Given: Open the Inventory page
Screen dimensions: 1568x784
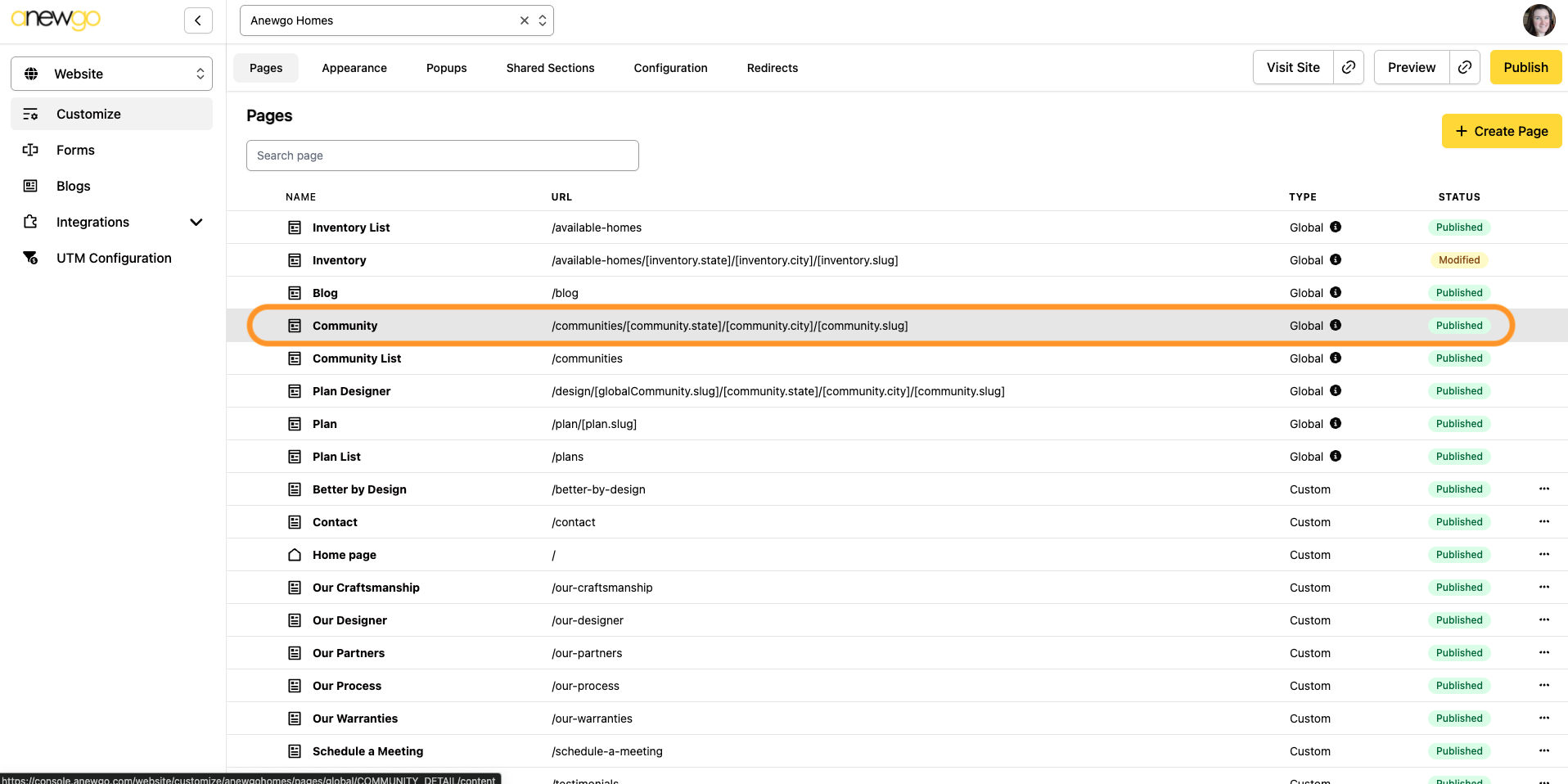Looking at the screenshot, I should click(x=339, y=260).
